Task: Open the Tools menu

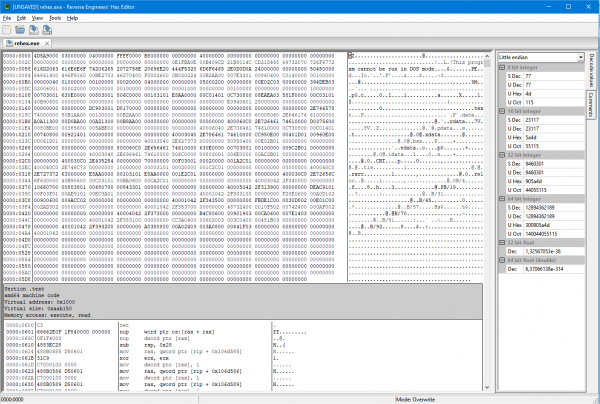Action: (54, 18)
